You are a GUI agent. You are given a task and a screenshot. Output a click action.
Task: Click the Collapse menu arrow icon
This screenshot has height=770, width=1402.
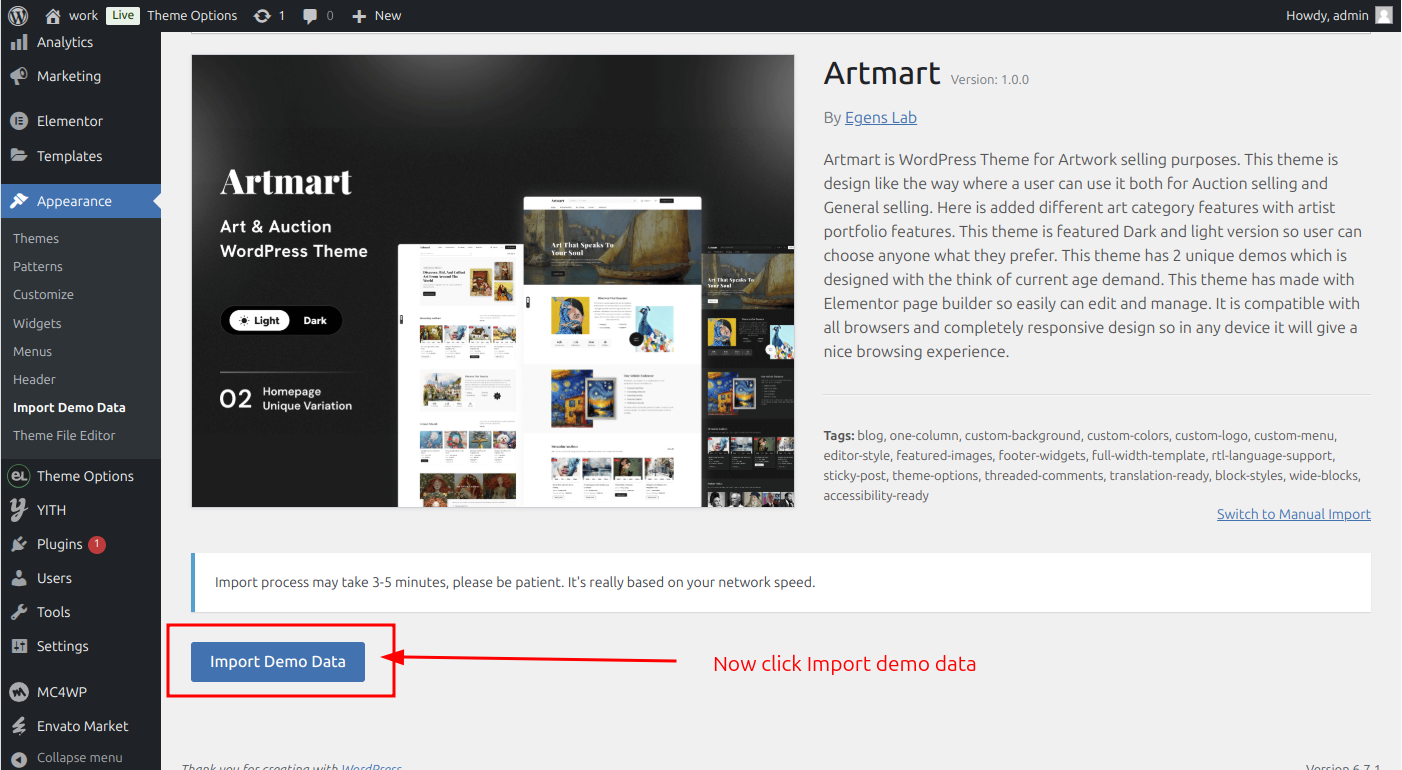click(x=19, y=758)
